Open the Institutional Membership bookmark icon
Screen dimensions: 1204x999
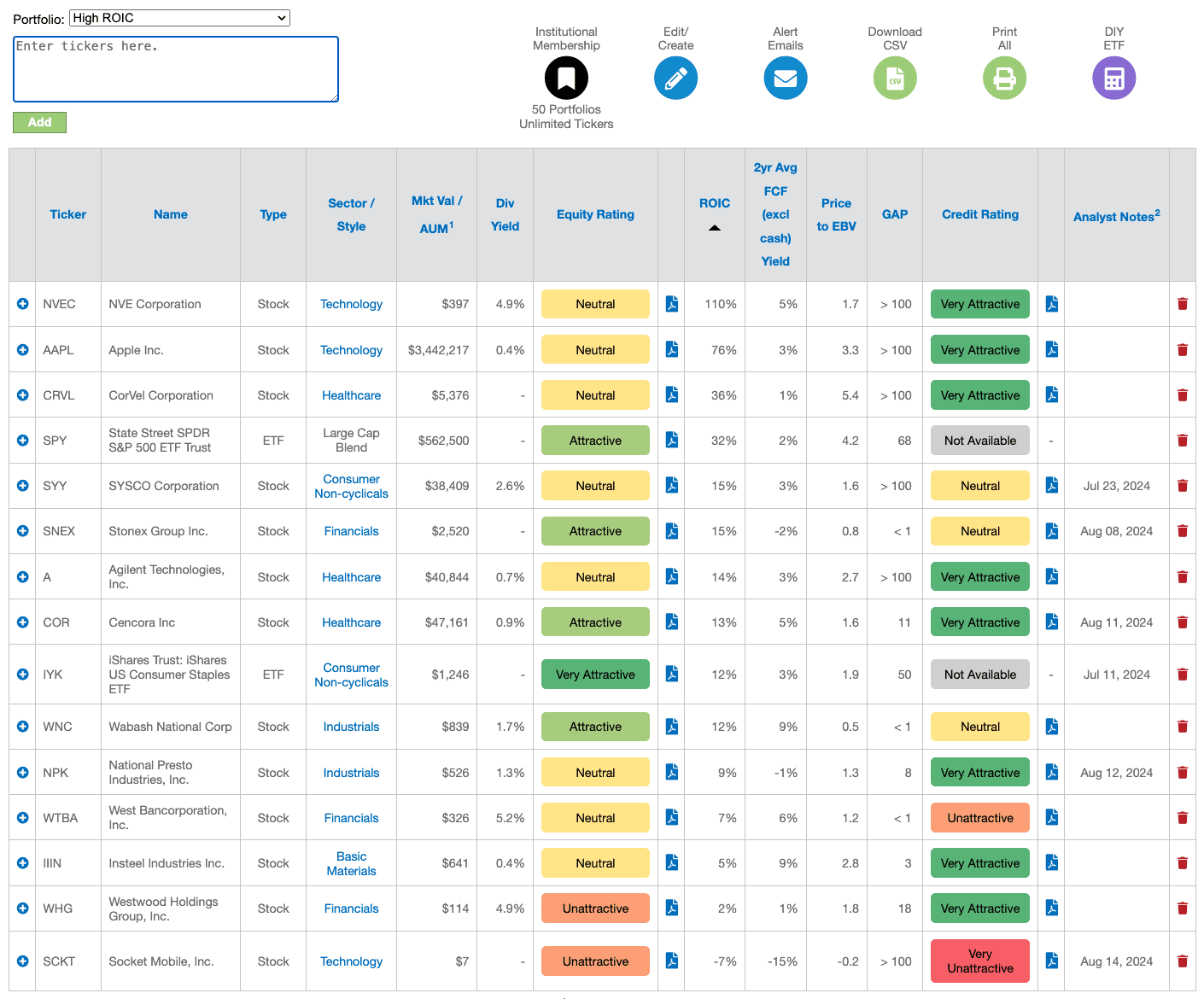(566, 78)
